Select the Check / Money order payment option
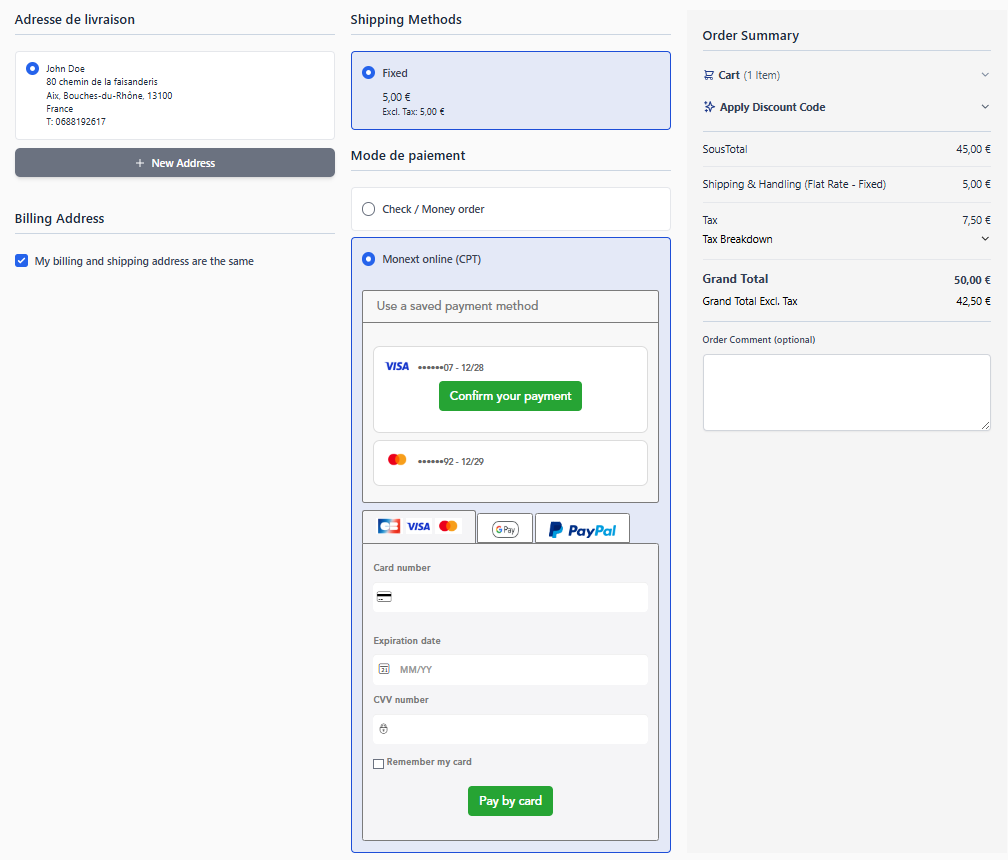The height and width of the screenshot is (860, 1008). tap(369, 209)
